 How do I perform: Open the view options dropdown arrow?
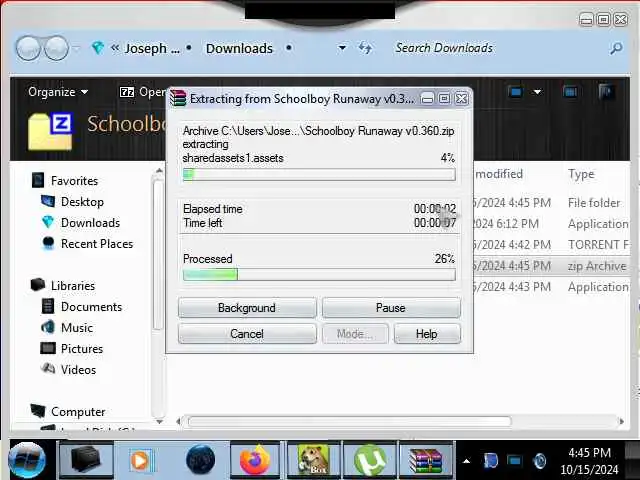(x=538, y=92)
